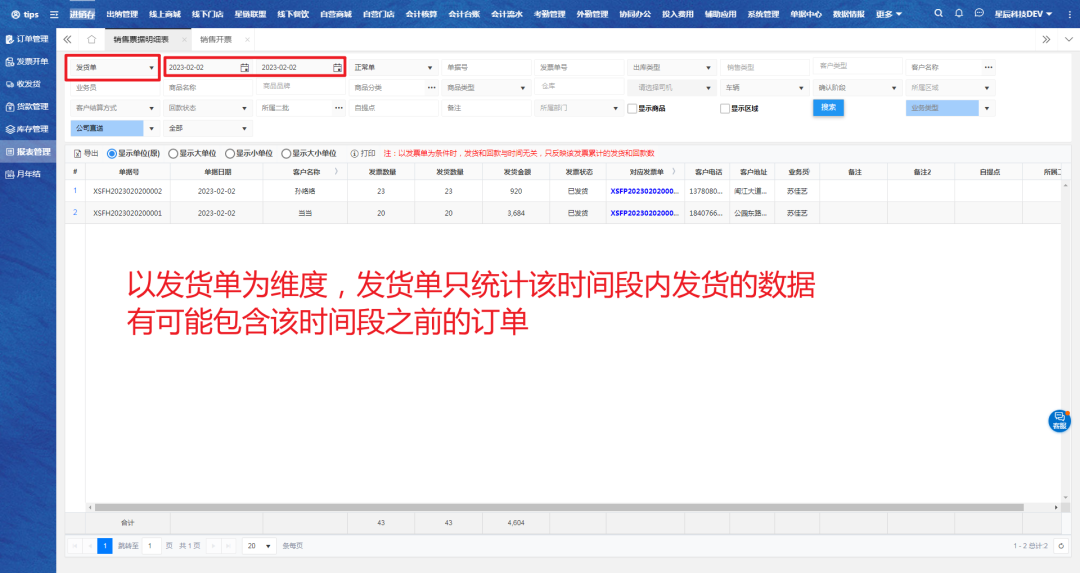This screenshot has width=1080, height=573.
Task: Expand the 发货单 dropdown
Action: 151,67
